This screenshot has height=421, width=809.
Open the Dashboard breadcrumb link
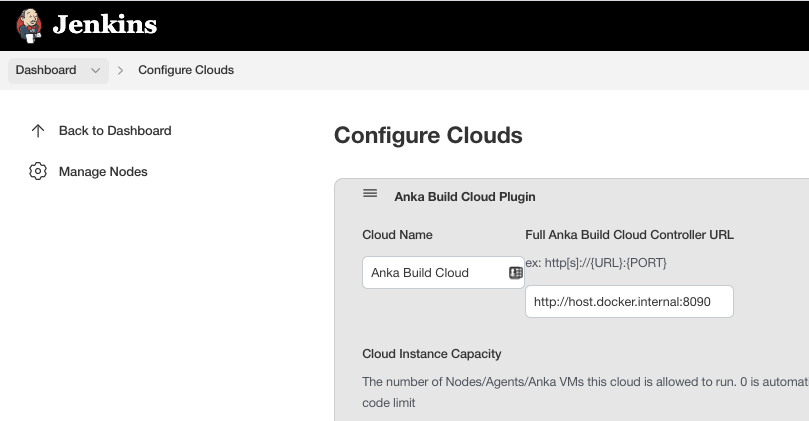point(46,70)
